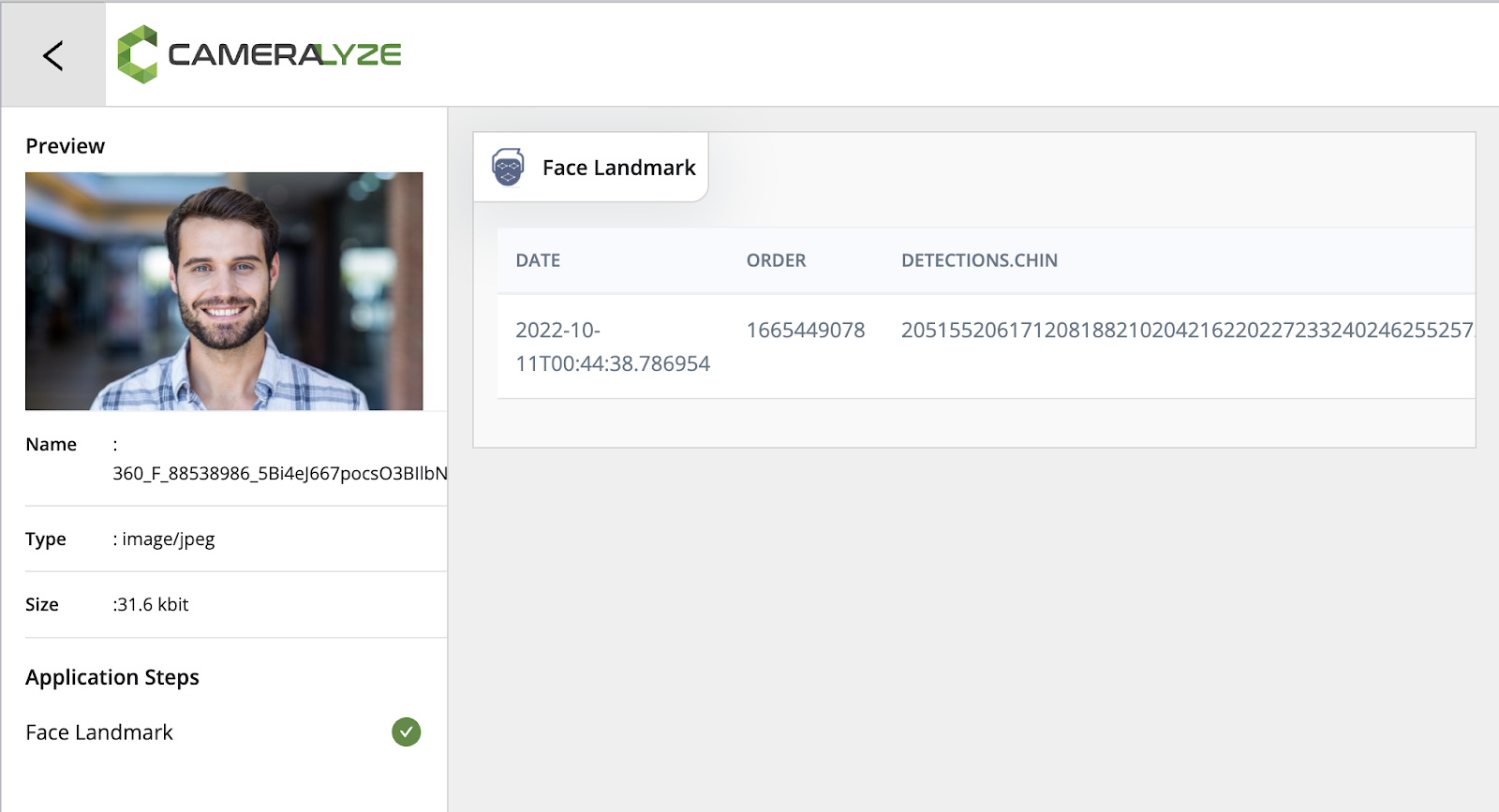Image resolution: width=1499 pixels, height=812 pixels.
Task: Click the CAMERALYZE brand wordmark
Action: pos(285,54)
